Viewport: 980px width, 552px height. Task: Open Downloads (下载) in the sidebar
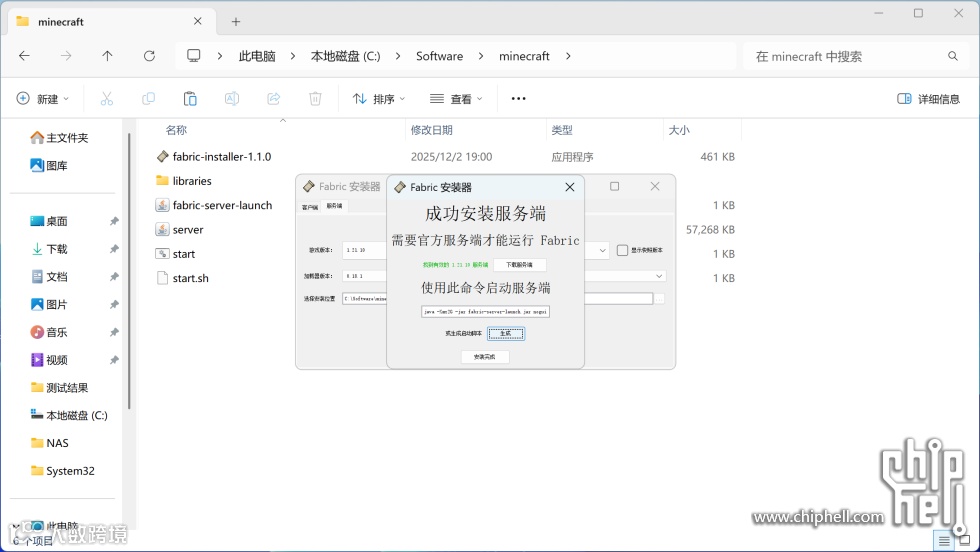point(49,249)
